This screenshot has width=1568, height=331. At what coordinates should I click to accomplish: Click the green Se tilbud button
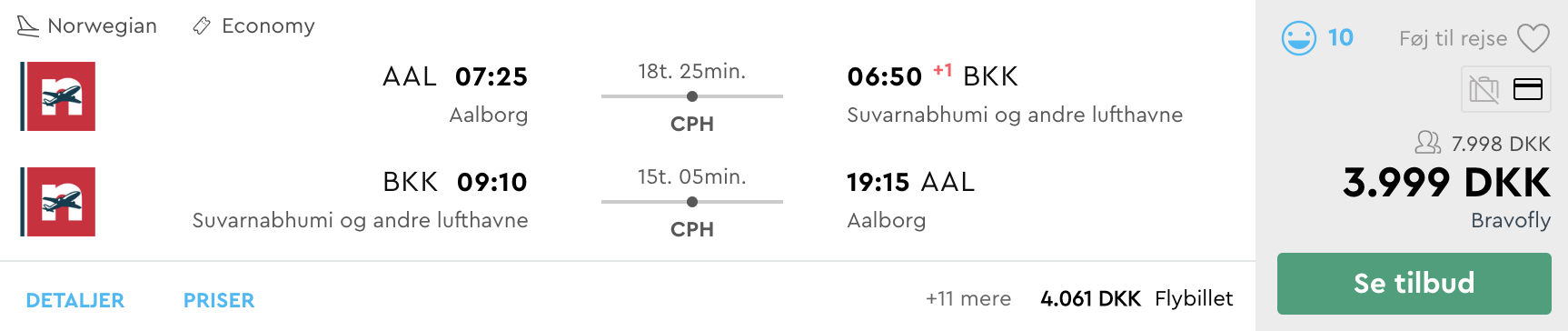pyautogui.click(x=1414, y=284)
